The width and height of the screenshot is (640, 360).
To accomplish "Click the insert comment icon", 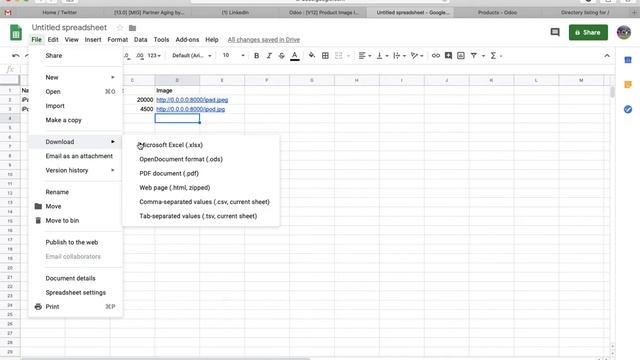I will tap(448, 56).
